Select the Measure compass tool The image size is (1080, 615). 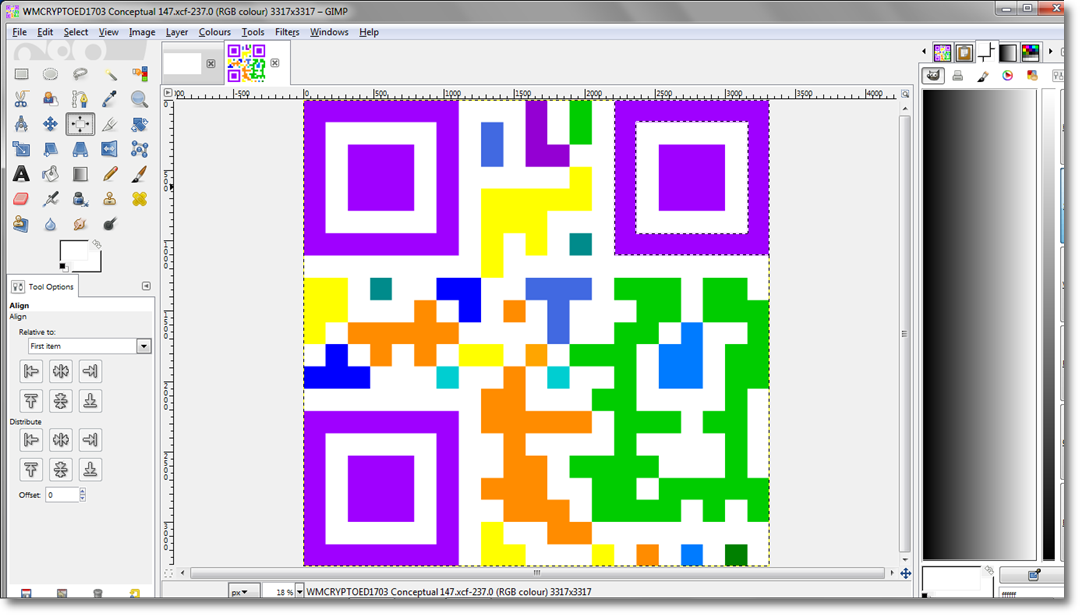tap(21, 124)
